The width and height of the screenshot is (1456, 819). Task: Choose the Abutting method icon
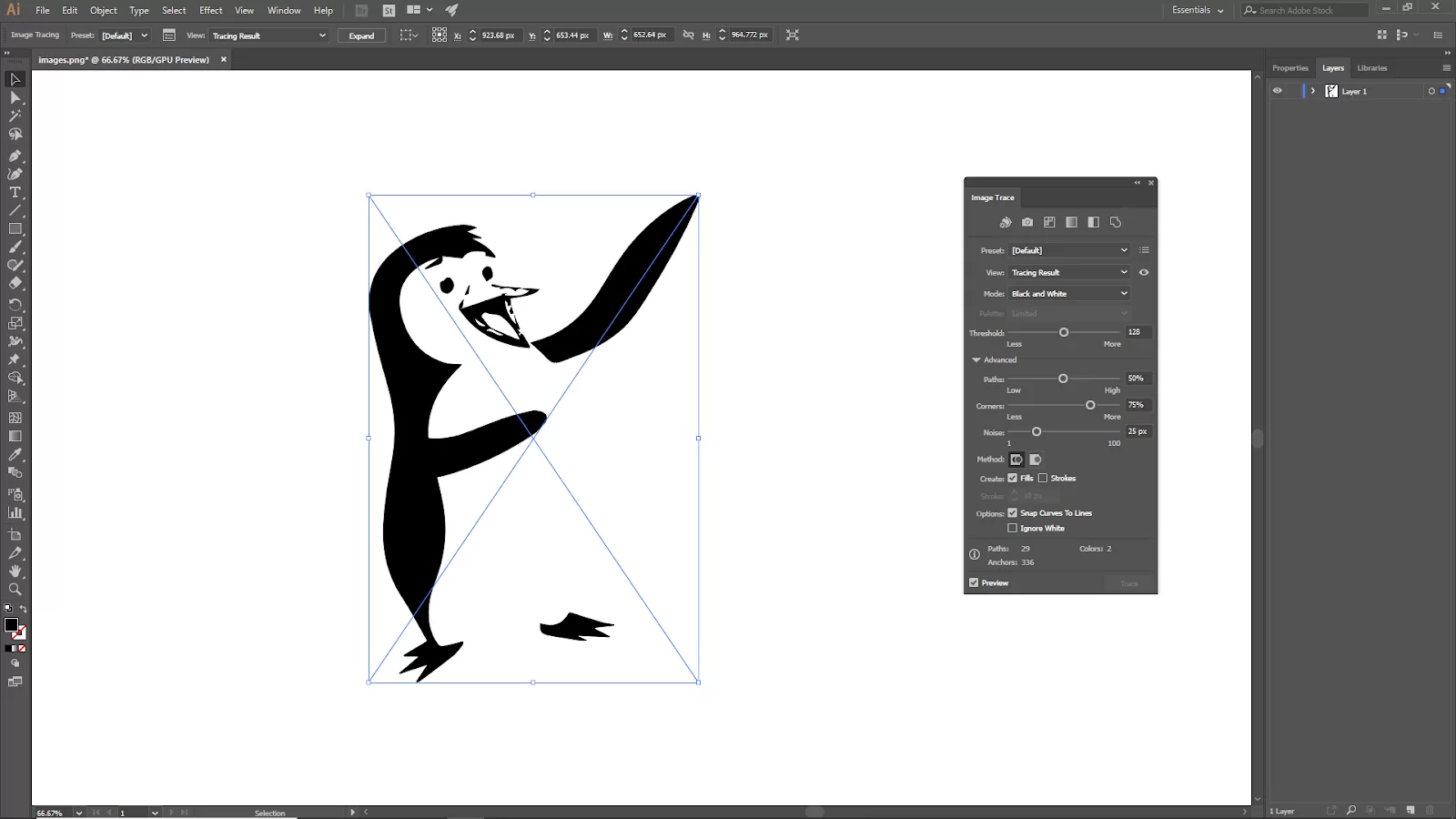click(x=1016, y=460)
